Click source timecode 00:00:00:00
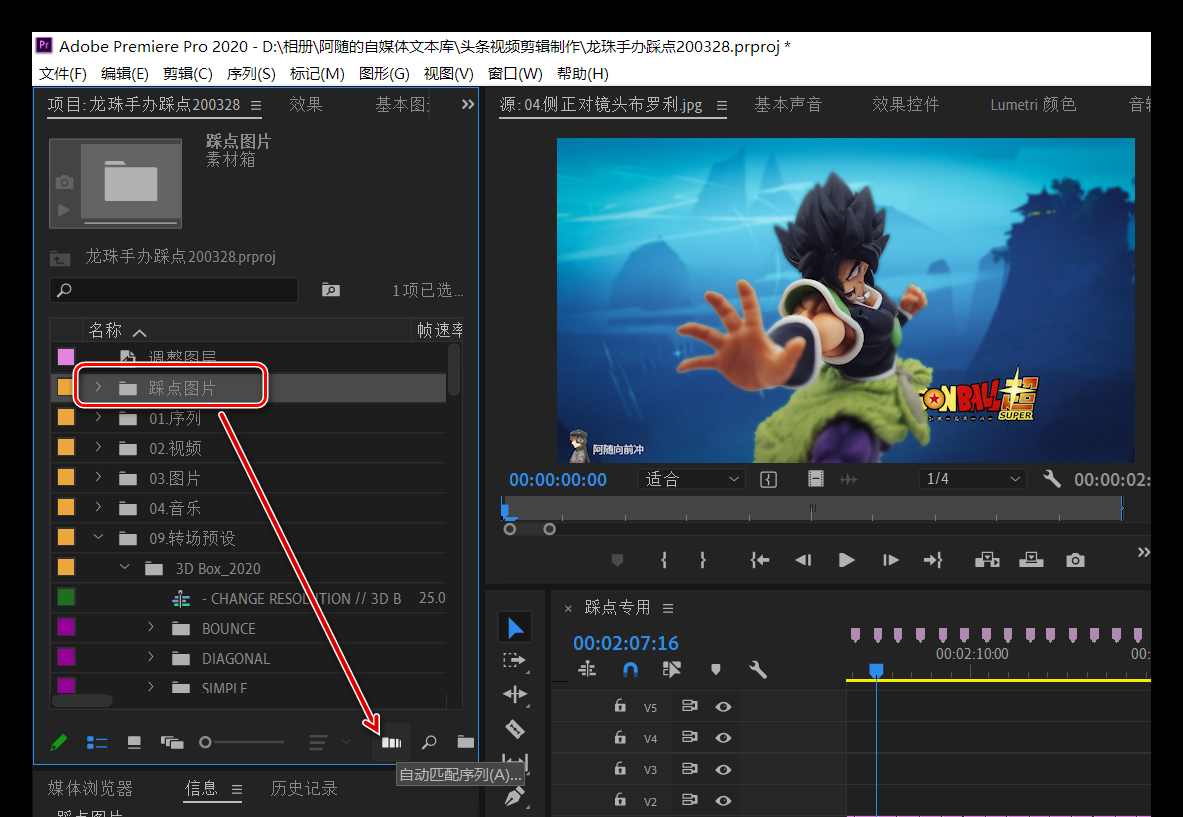1183x817 pixels. click(558, 480)
